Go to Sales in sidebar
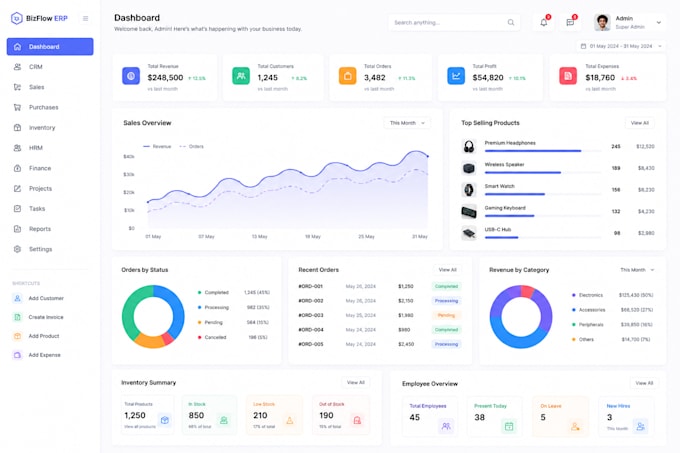Viewport: 680px width, 453px height. click(50, 87)
